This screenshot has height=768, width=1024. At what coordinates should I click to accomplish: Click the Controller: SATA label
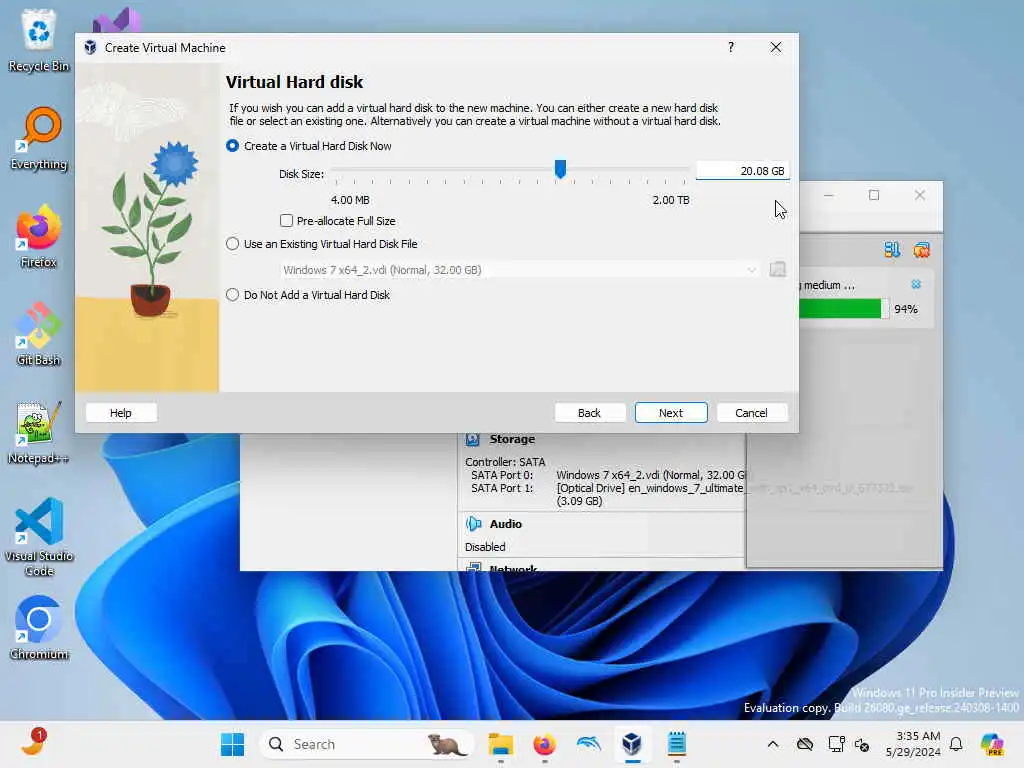pos(505,462)
